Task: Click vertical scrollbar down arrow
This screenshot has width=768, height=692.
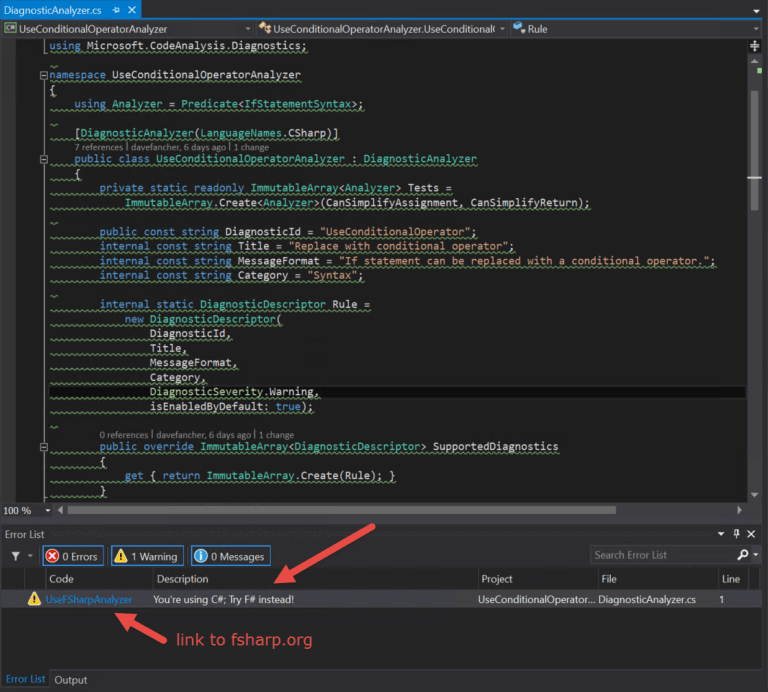Action: (754, 495)
